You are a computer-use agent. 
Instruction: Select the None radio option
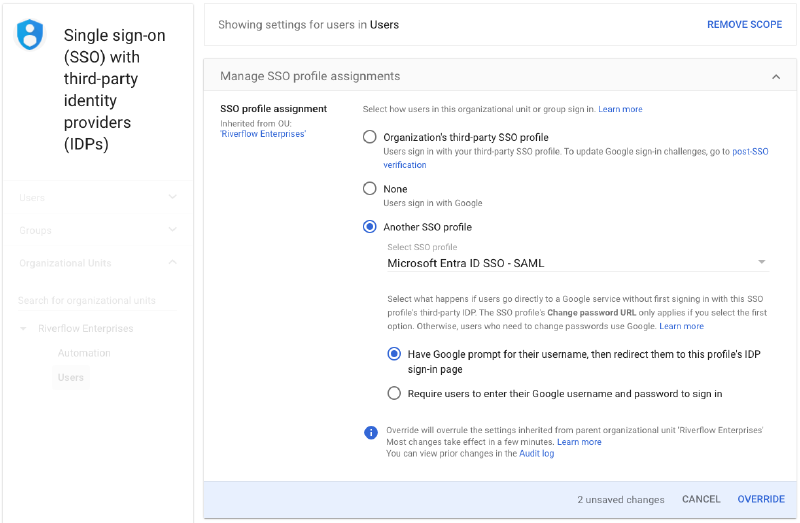pos(369,188)
